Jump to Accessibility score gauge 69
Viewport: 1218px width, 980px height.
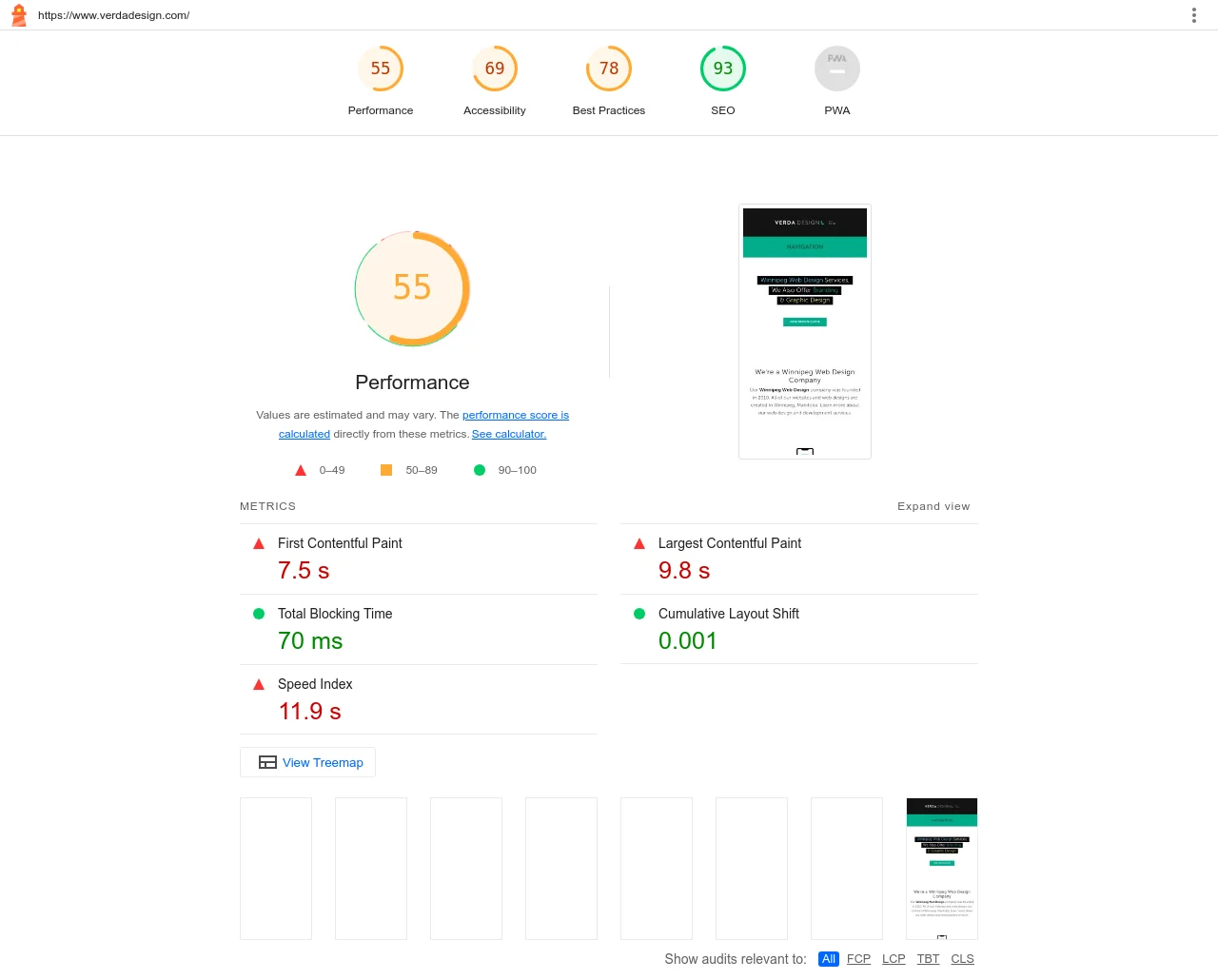point(495,69)
